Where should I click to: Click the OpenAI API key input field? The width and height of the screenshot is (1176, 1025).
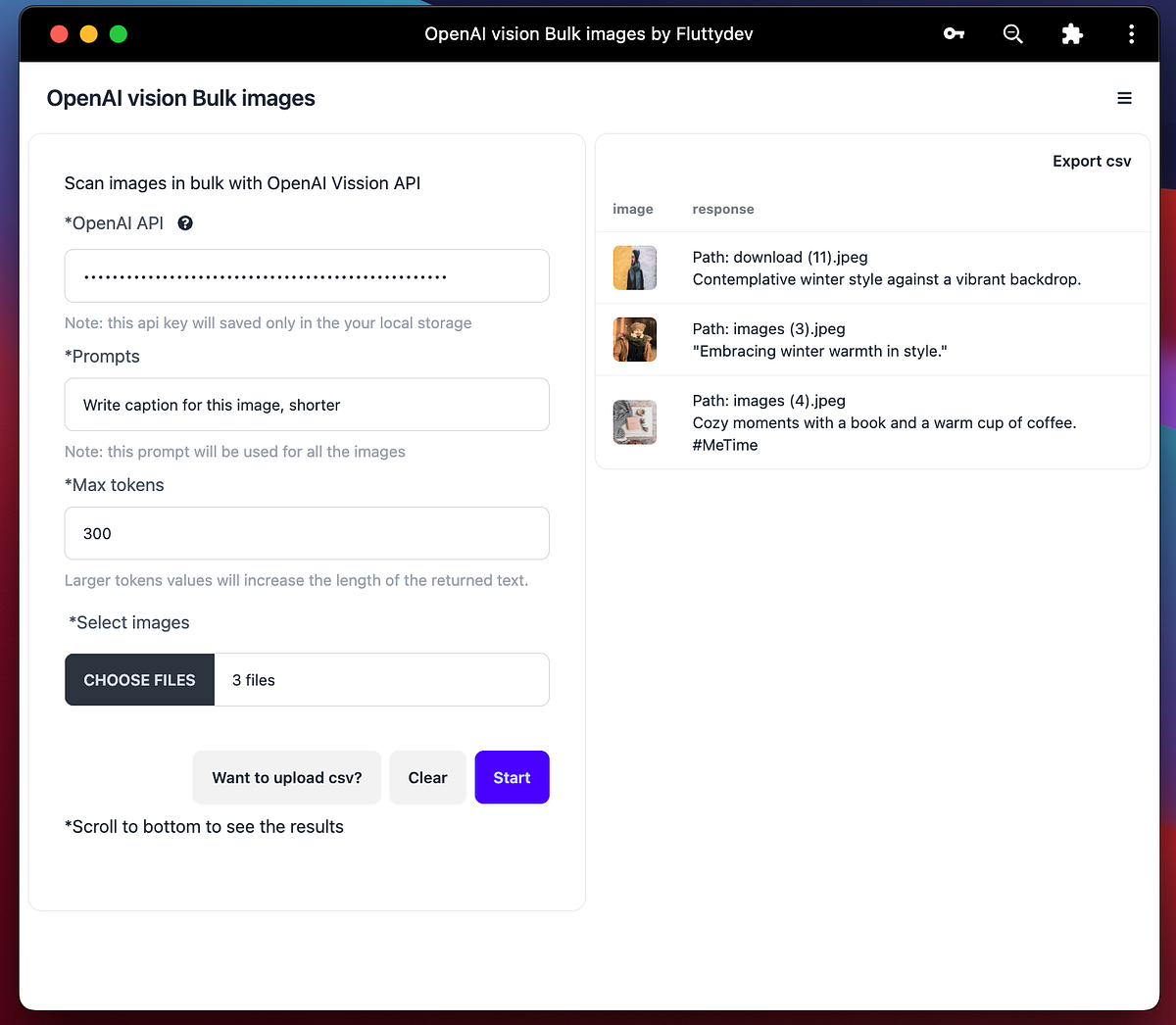pos(307,275)
